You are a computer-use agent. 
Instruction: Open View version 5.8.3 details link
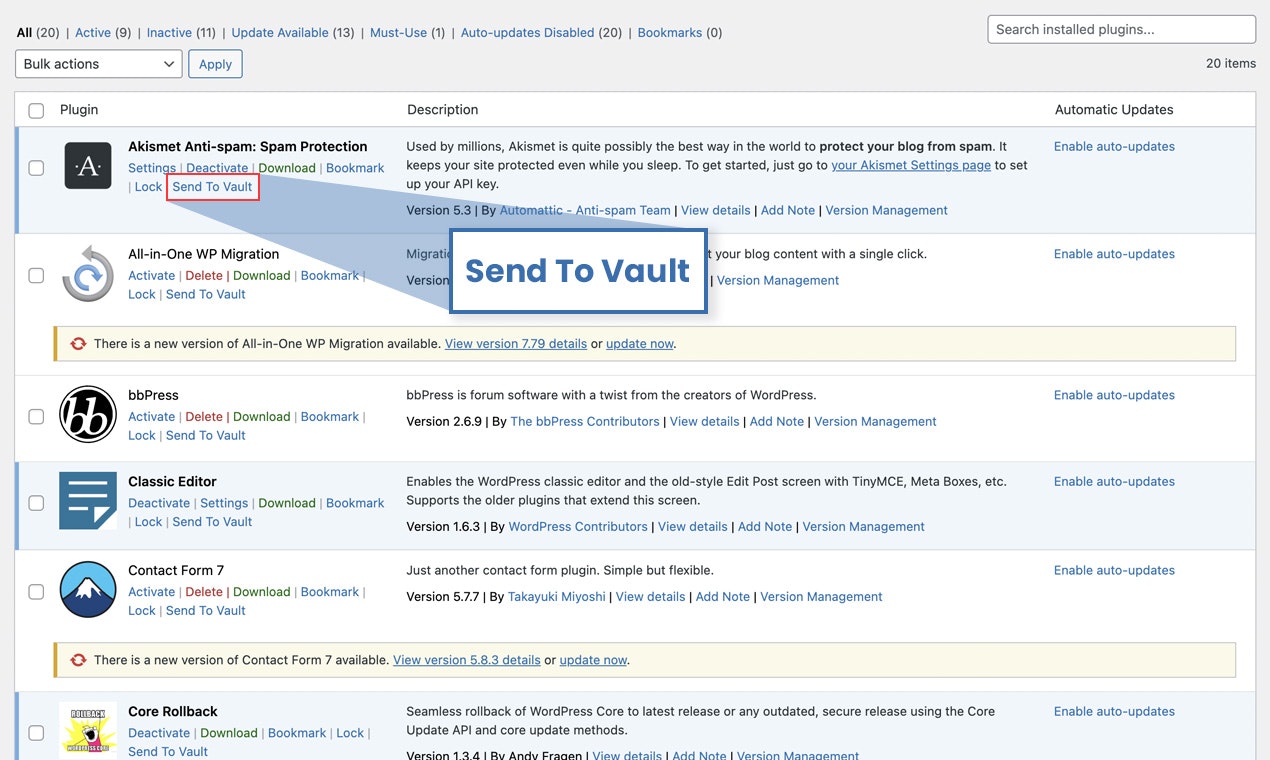467,660
